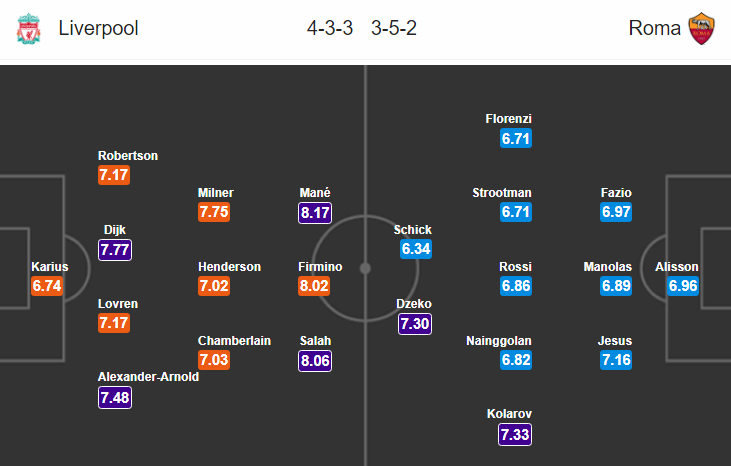Click Dzeko's 7.30 rating badge

click(415, 323)
